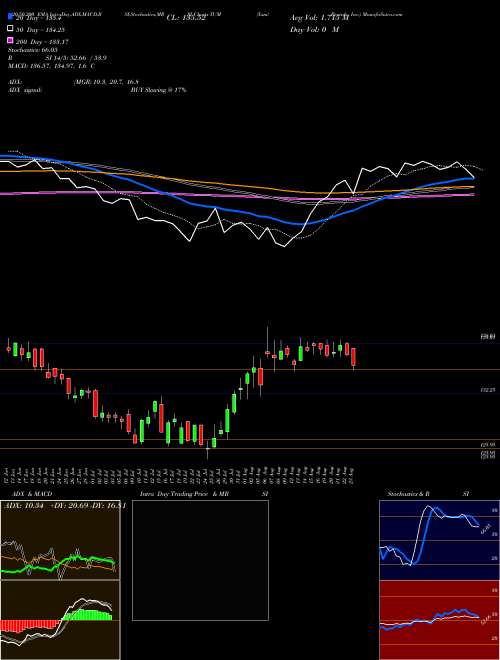Click the 'Avg Vol: 1.713 M' value

point(320,18)
